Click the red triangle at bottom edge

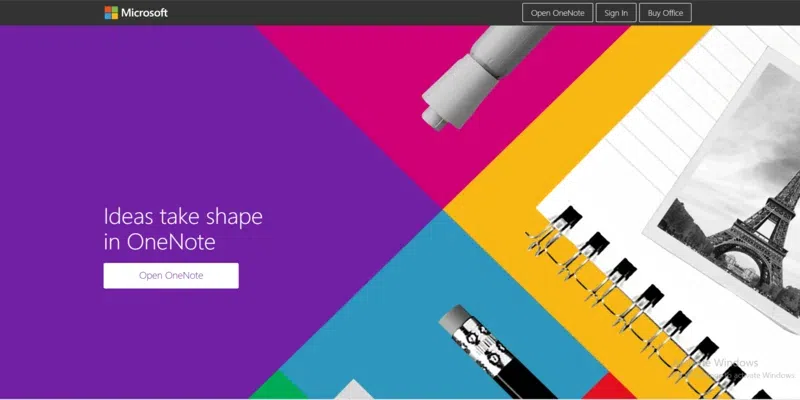click(x=602, y=389)
